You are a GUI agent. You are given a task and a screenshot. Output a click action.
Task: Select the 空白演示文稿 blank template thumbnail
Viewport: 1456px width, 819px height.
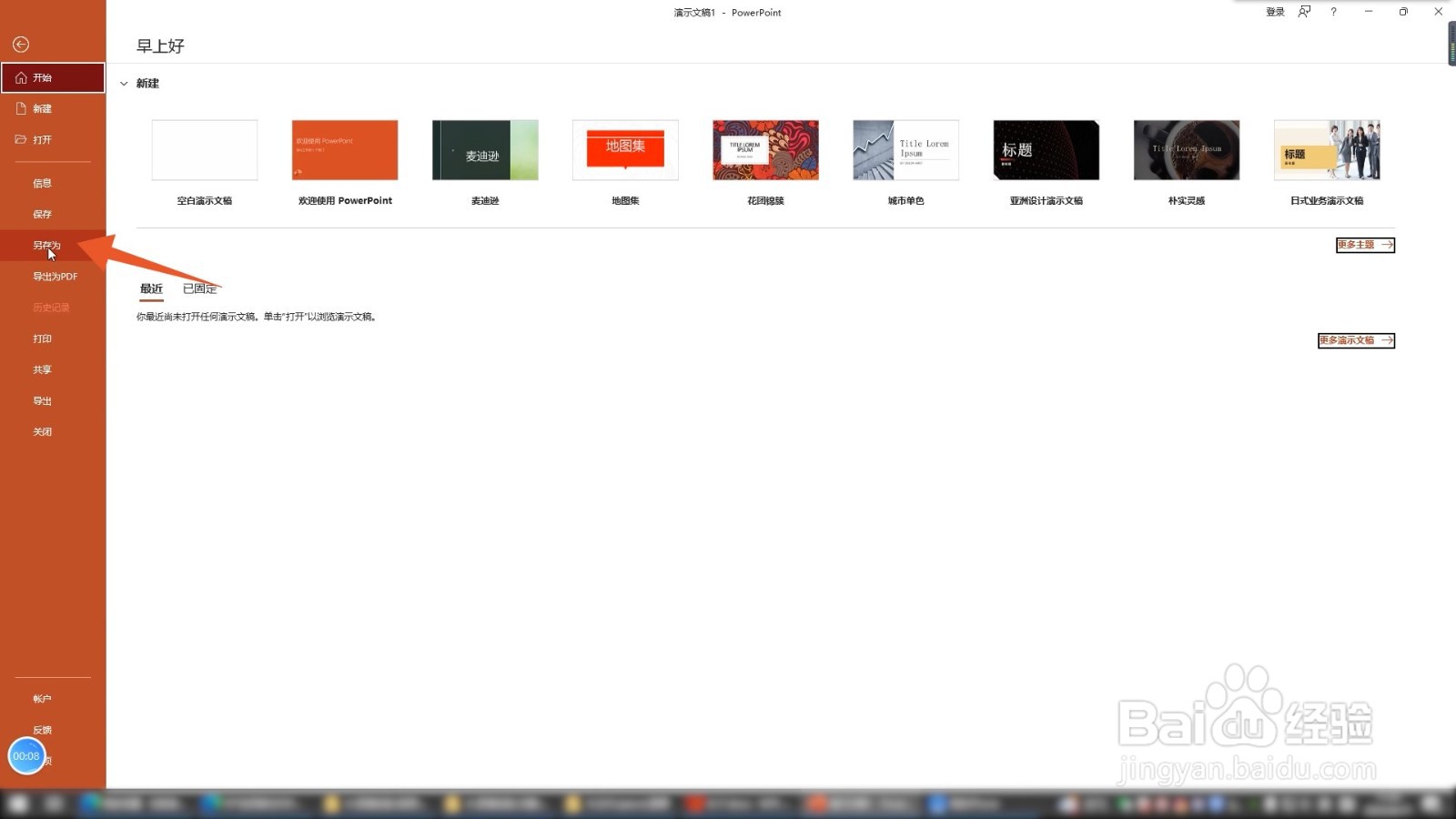click(x=205, y=150)
